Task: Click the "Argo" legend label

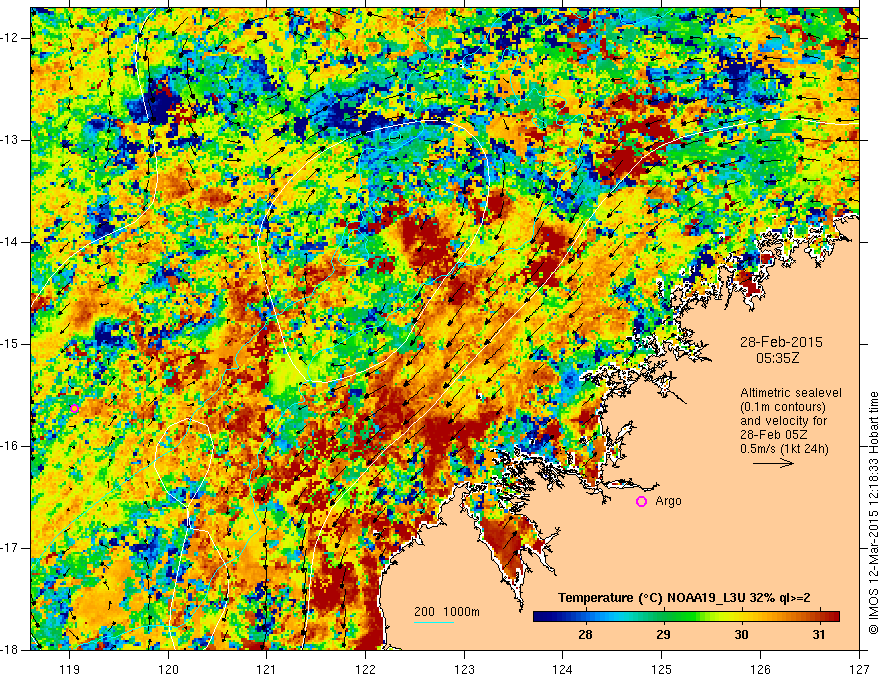Action: point(668,501)
